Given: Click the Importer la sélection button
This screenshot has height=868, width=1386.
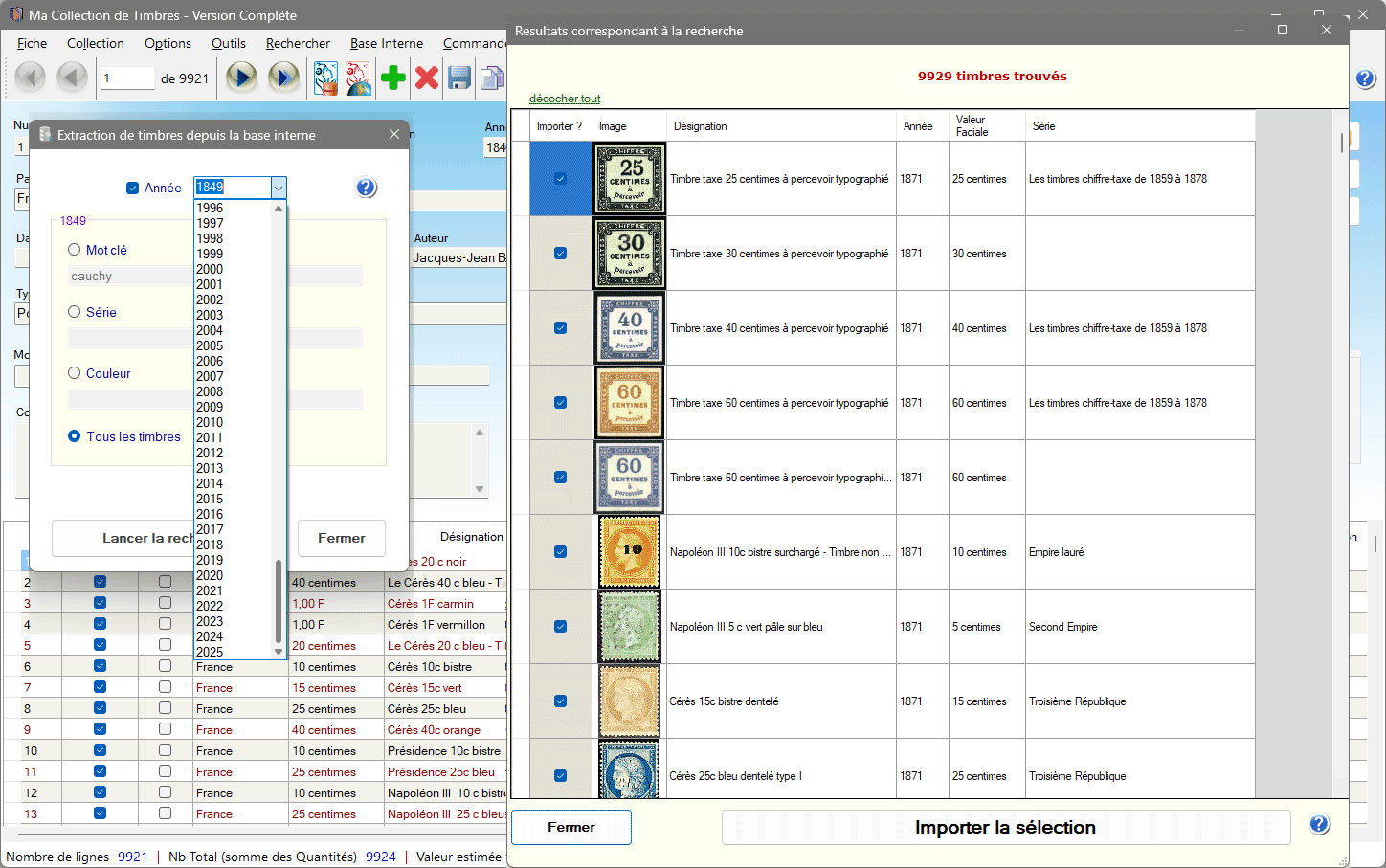Looking at the screenshot, I should (x=1005, y=828).
